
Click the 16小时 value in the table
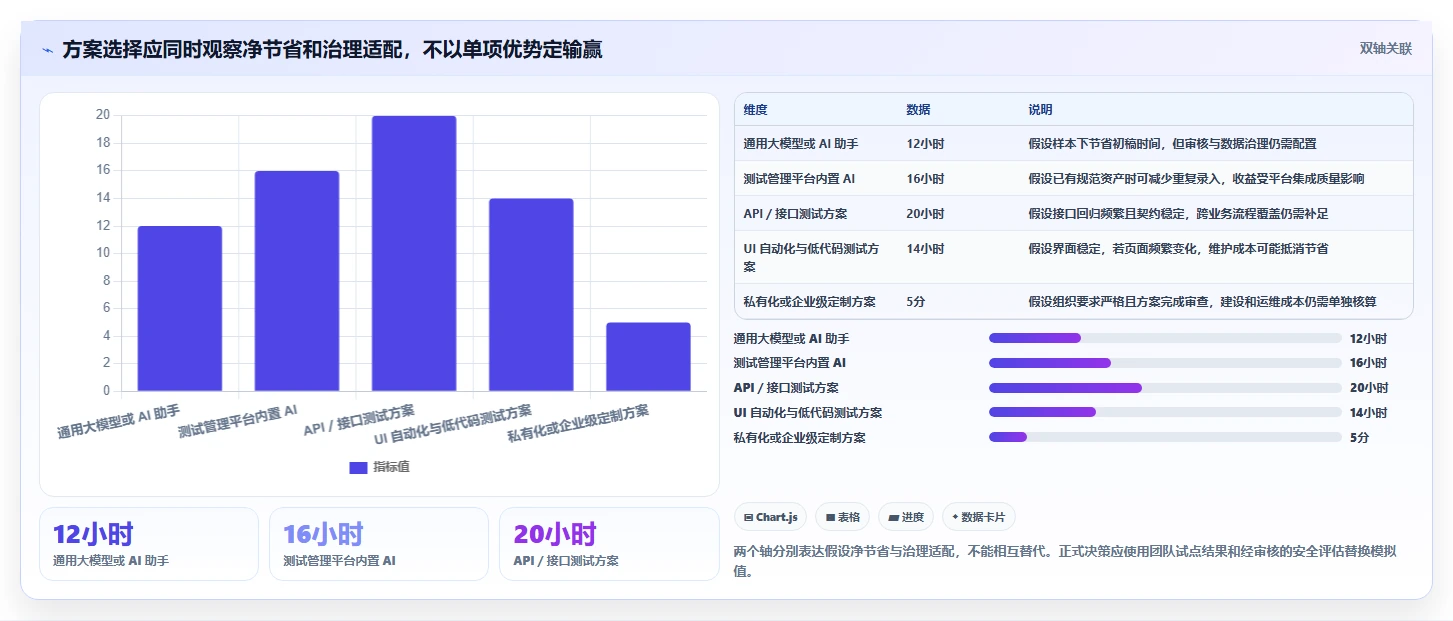(x=925, y=179)
